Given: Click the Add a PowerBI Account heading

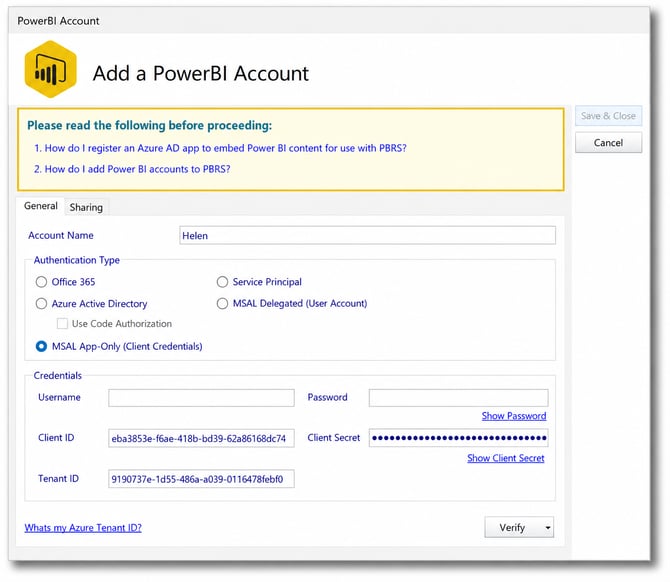Looking at the screenshot, I should click(x=201, y=73).
